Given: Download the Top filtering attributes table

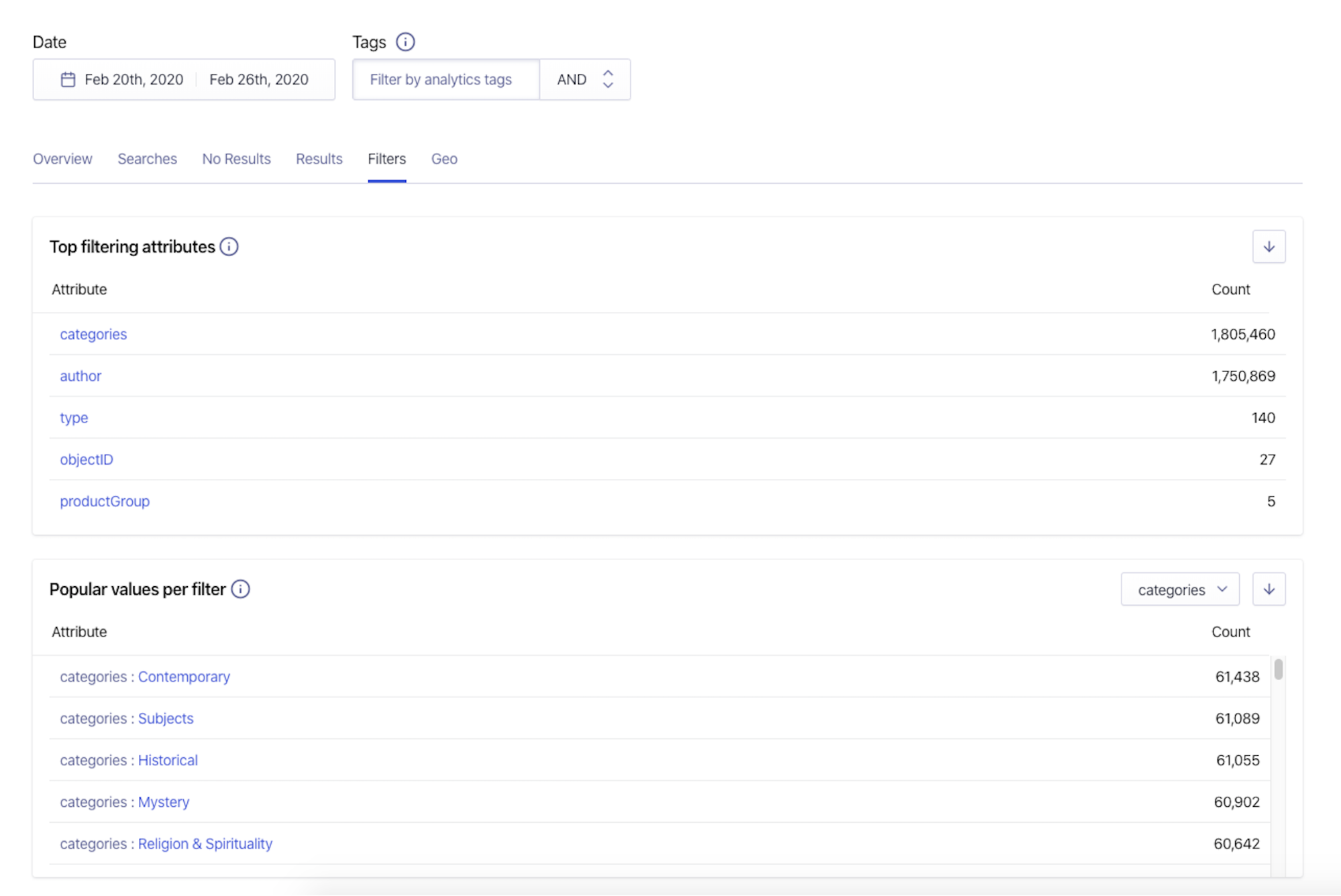Looking at the screenshot, I should pos(1269,247).
